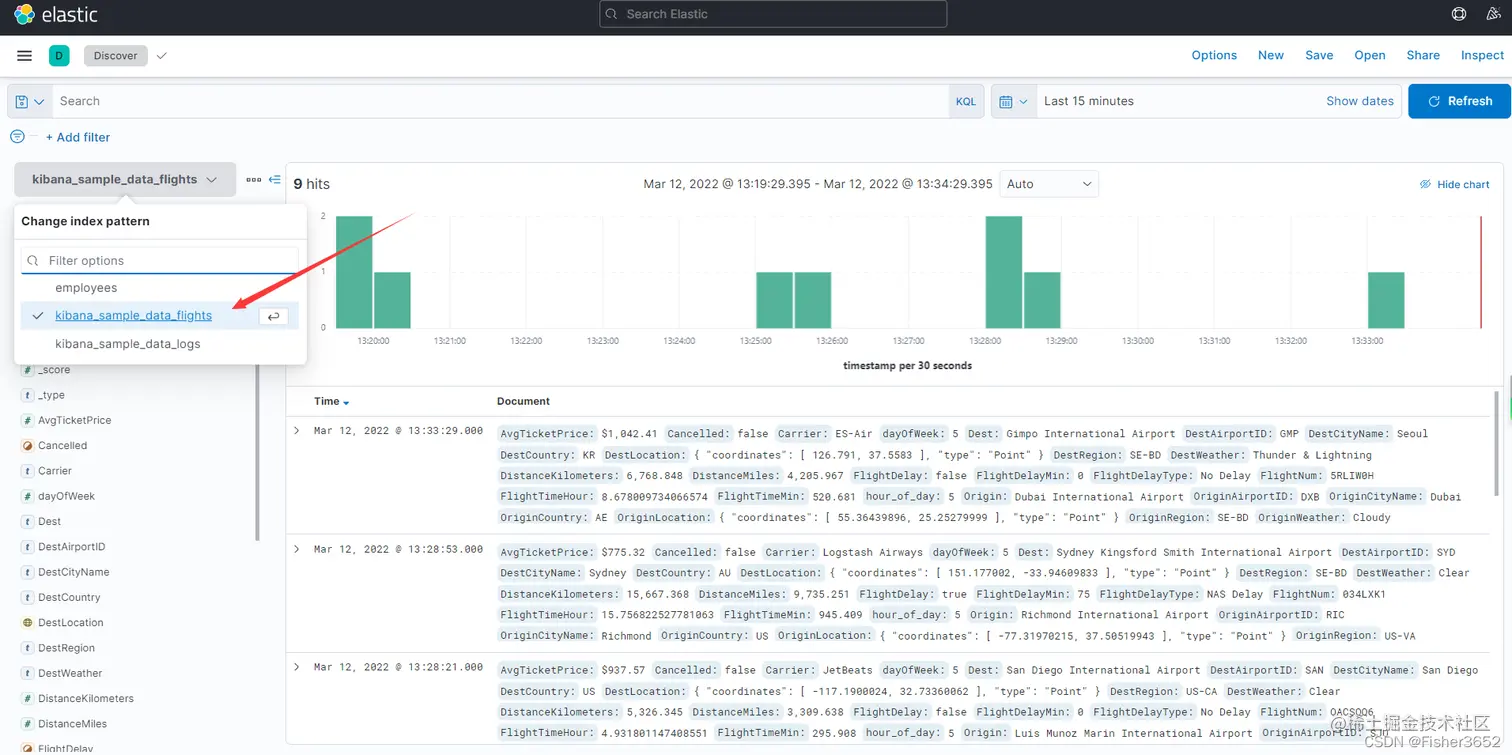Image resolution: width=1512 pixels, height=755 pixels.
Task: Click the Hide chart icon
Action: click(x=1425, y=185)
